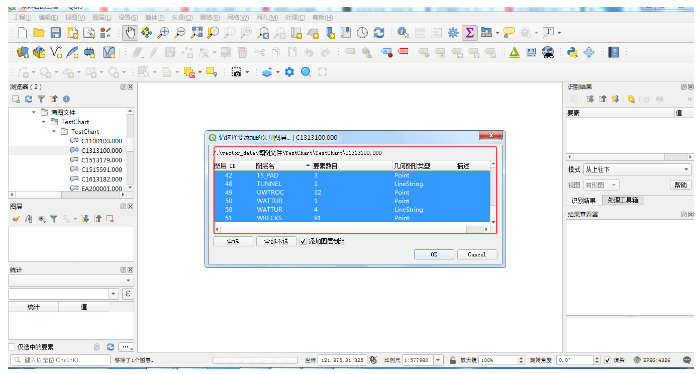Screen dimensions: 699x374
Task: Toggle the render checkbox in status bar
Action: [608, 360]
